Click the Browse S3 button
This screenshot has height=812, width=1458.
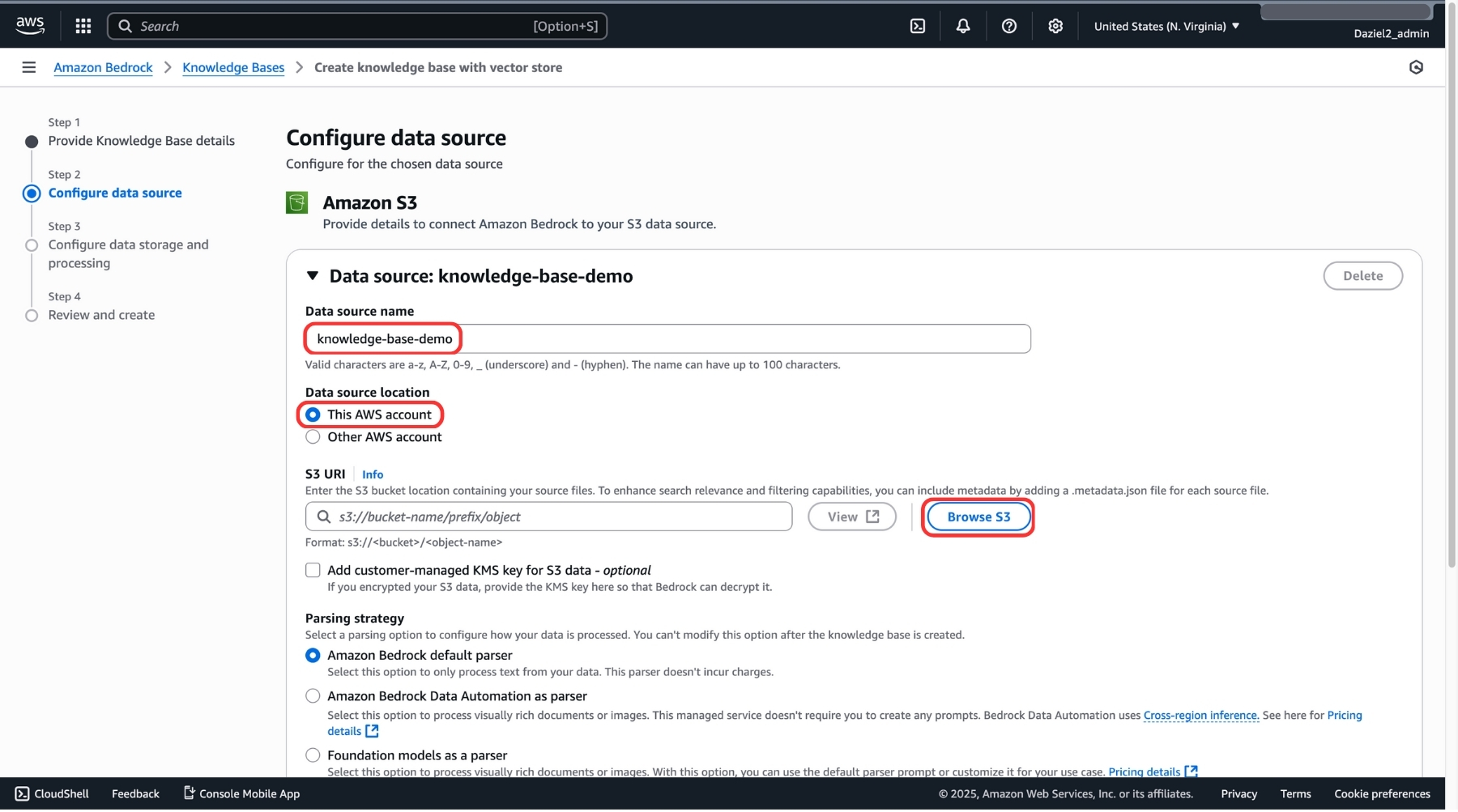978,517
